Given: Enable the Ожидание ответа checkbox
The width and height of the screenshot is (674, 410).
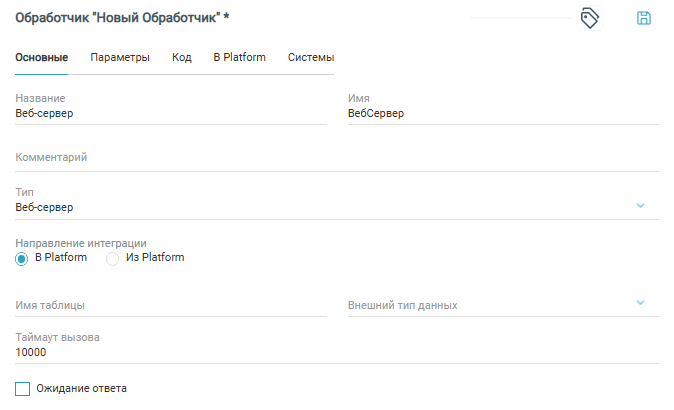Looking at the screenshot, I should click(23, 388).
